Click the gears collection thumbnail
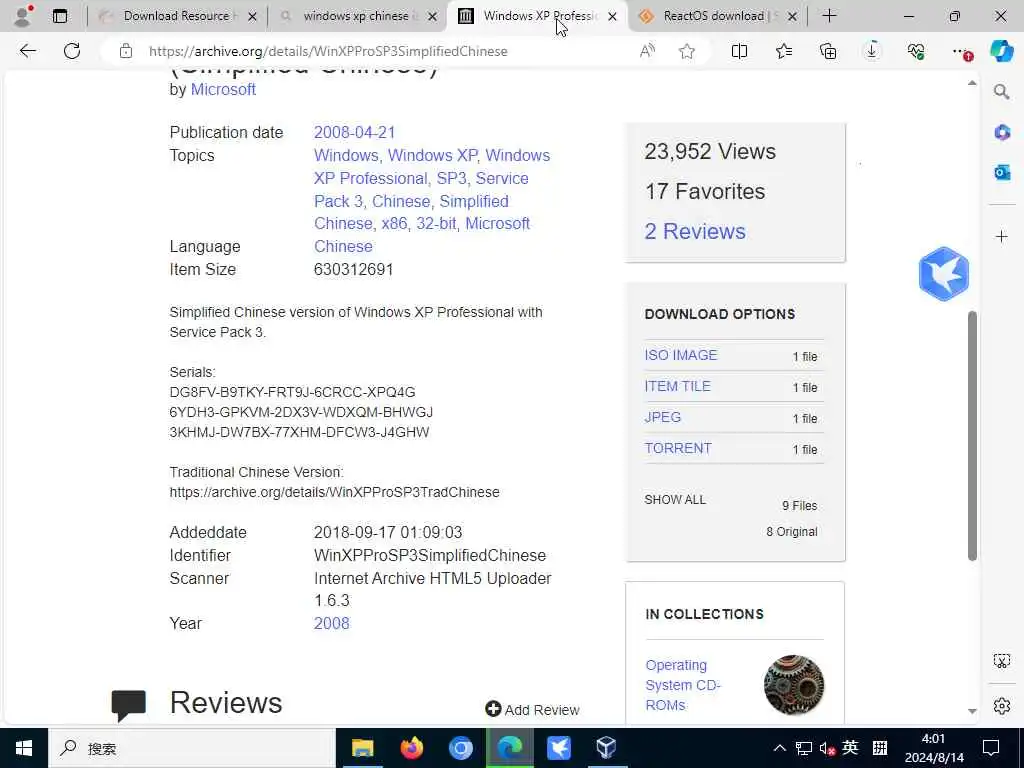The image size is (1024, 768). (793, 685)
